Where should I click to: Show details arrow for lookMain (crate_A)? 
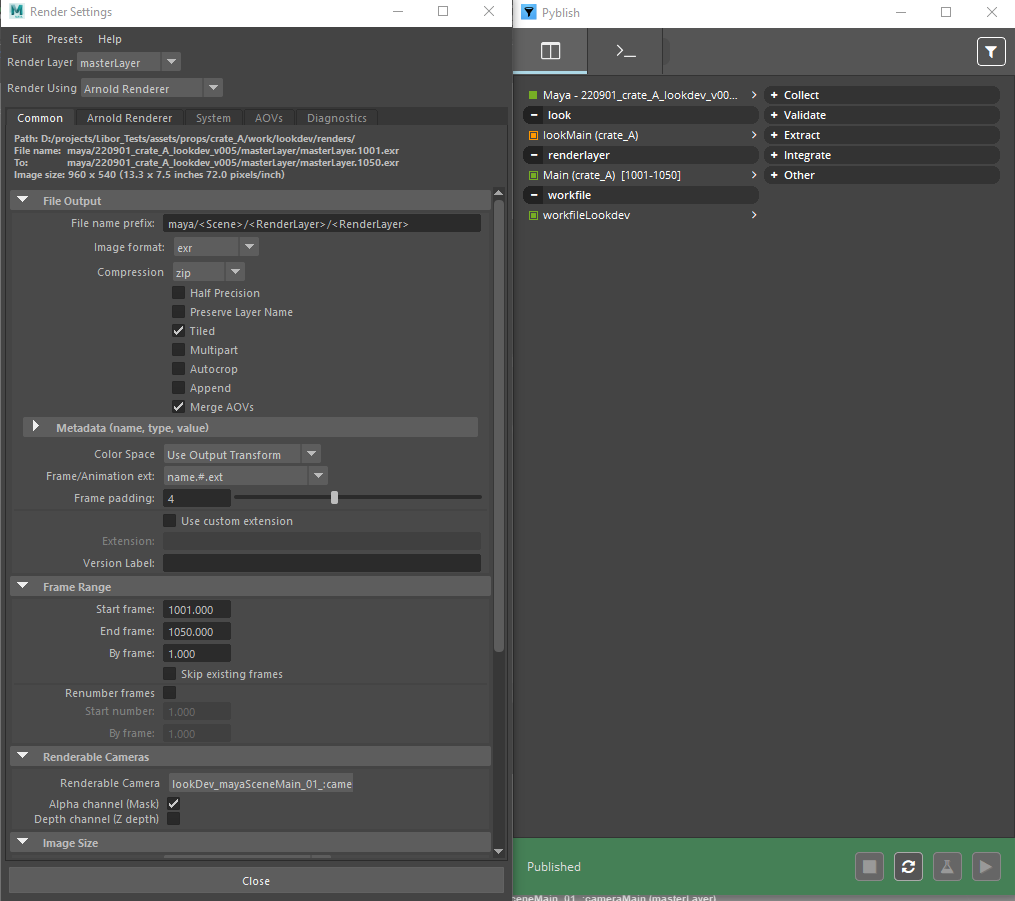(754, 135)
